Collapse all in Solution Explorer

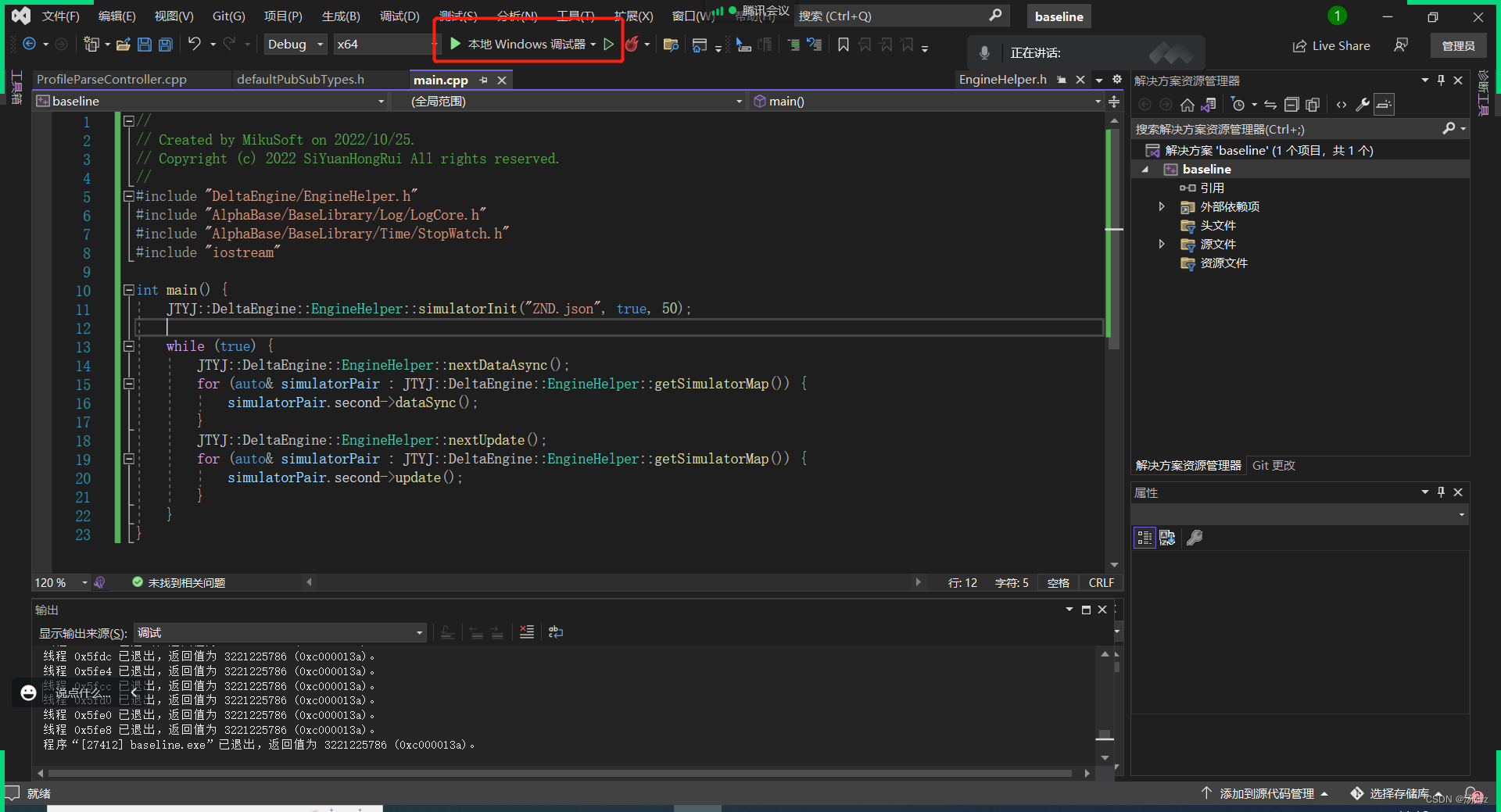point(1291,105)
